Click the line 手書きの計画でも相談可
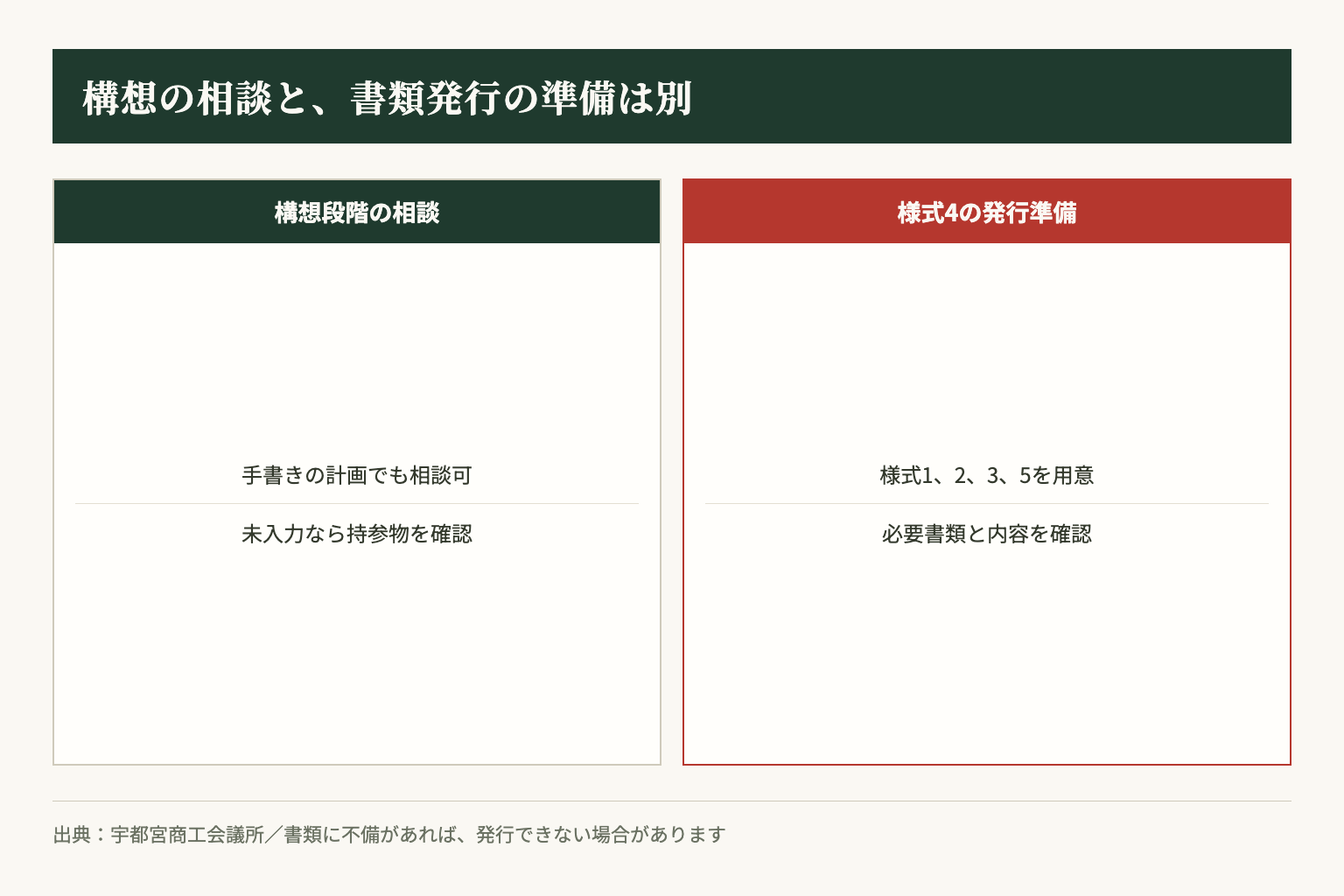1344x896 pixels. (x=357, y=475)
